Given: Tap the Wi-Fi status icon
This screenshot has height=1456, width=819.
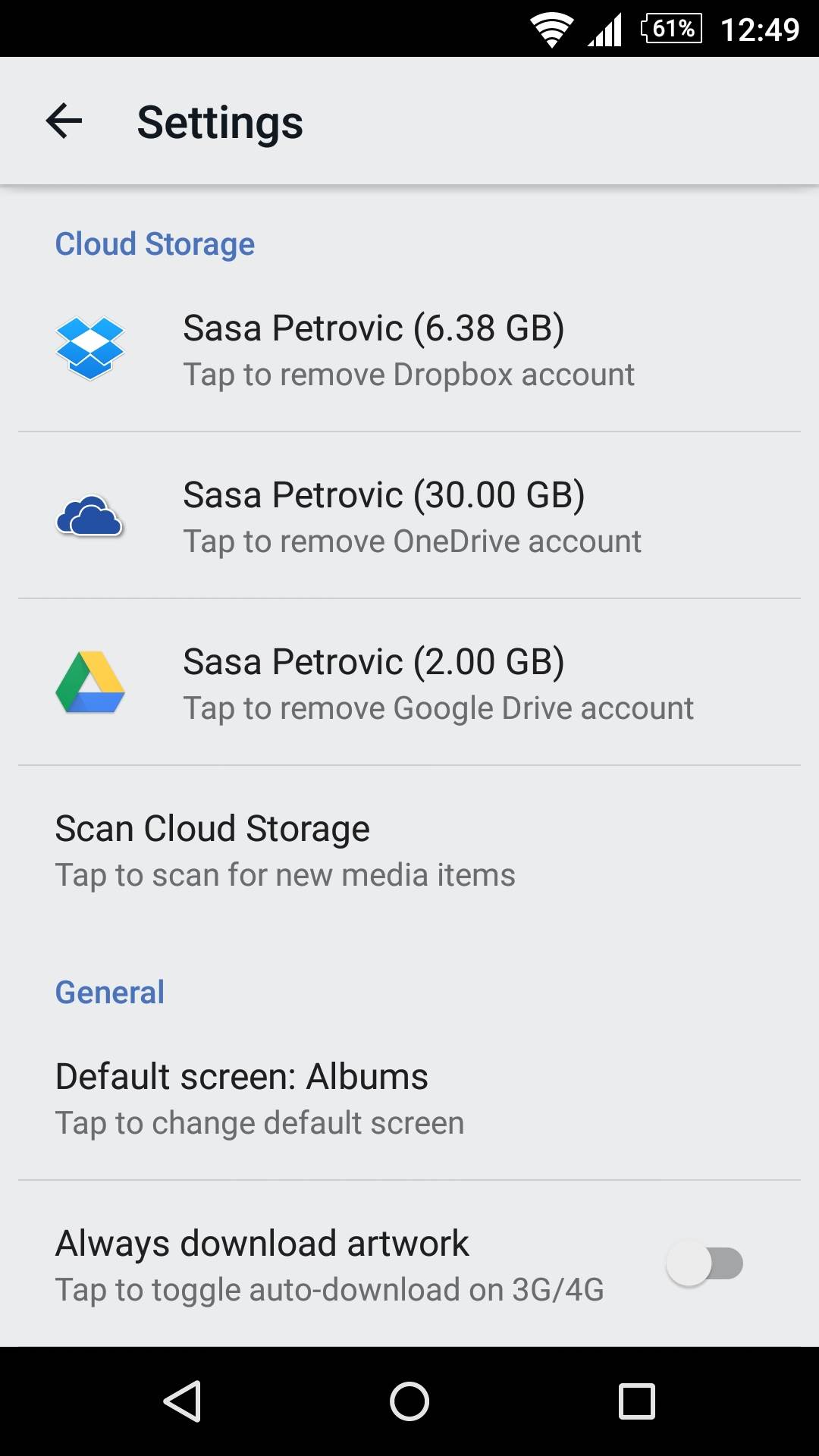Looking at the screenshot, I should coord(551,30).
